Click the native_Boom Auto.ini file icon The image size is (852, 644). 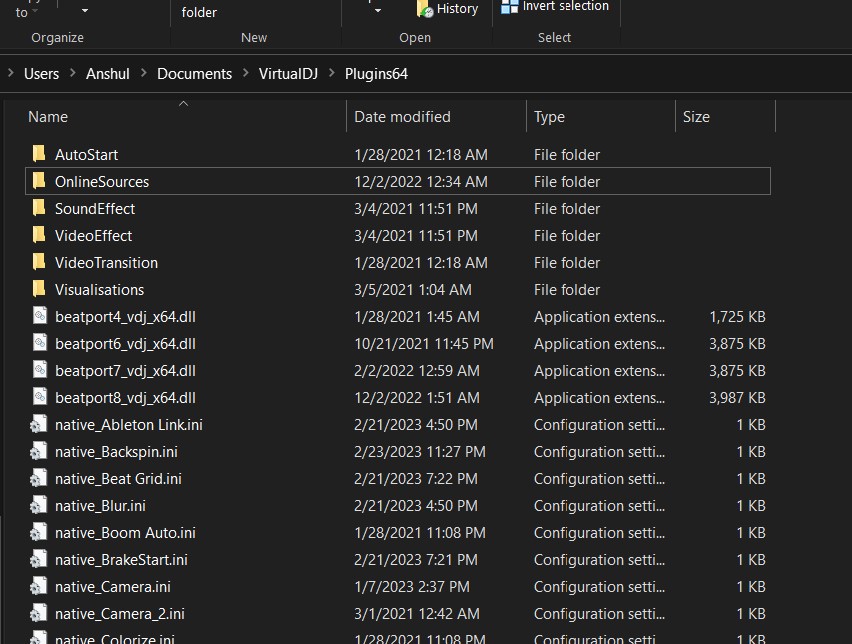[39, 532]
